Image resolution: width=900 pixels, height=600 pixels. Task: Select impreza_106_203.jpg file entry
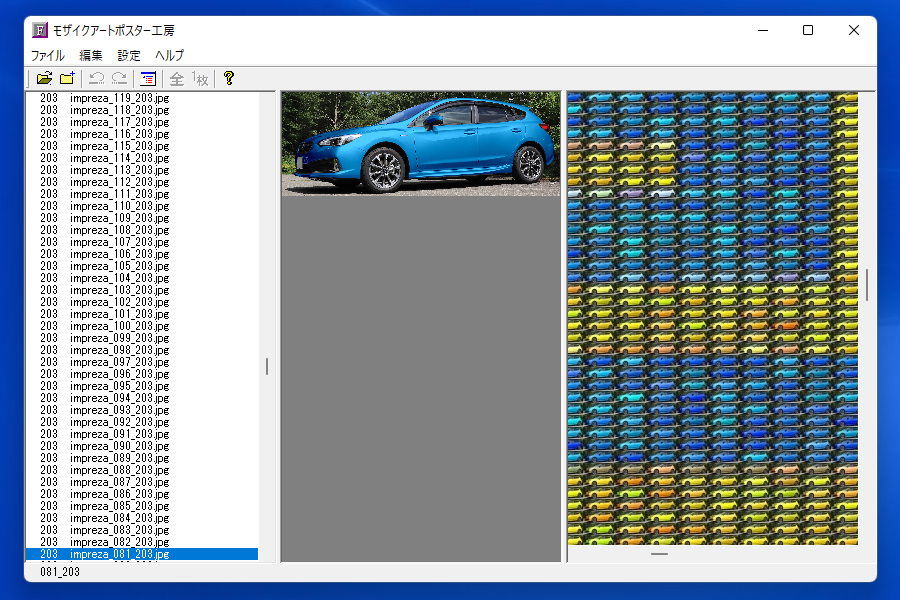(x=142, y=254)
